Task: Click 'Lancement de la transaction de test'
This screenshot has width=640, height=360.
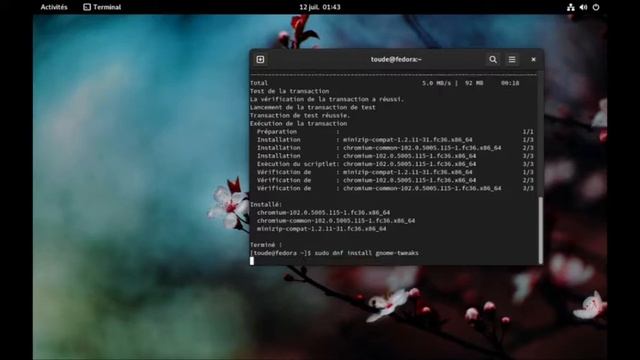Action: tap(313, 107)
